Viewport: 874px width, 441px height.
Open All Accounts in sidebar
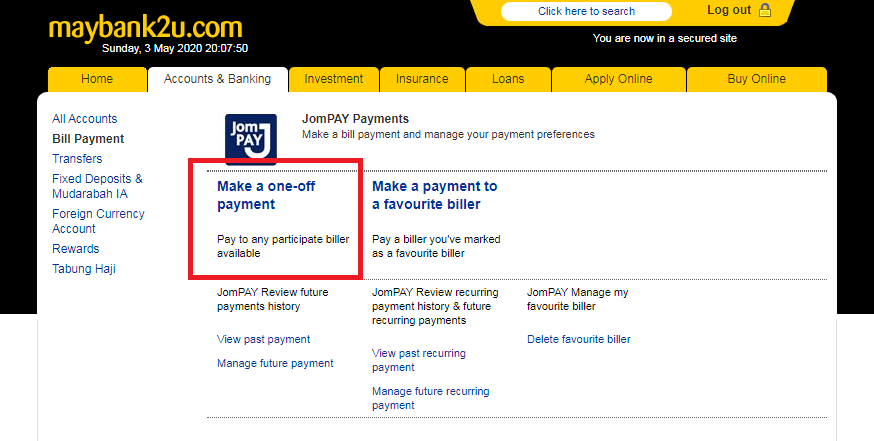85,119
